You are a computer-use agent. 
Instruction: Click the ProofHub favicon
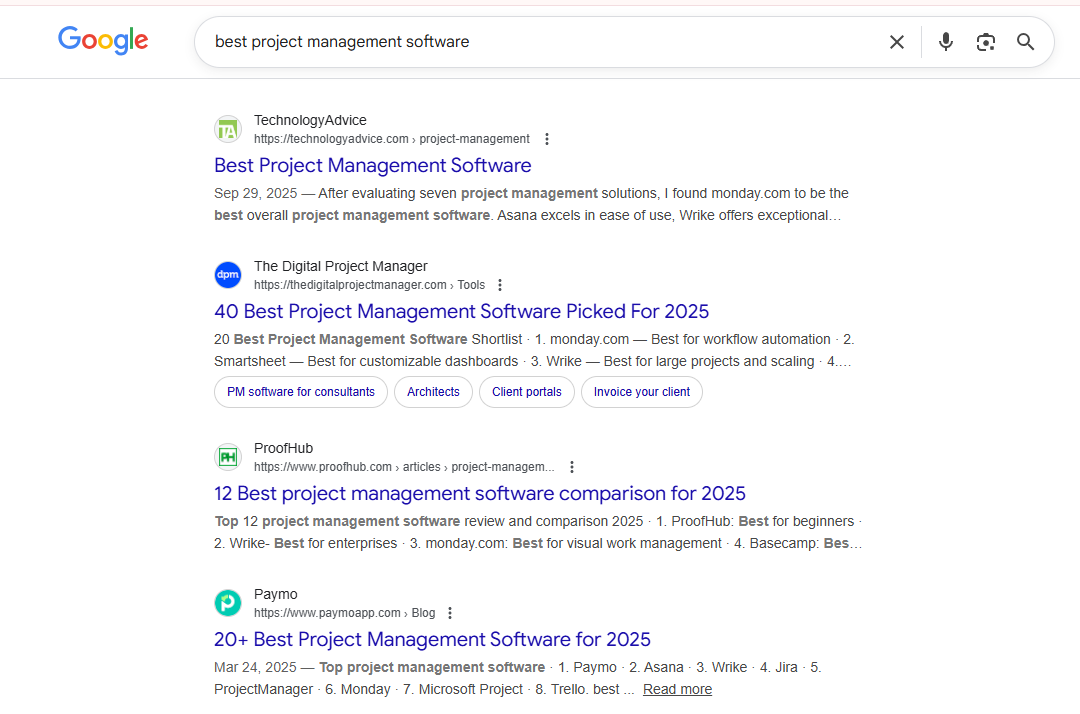[x=228, y=456]
